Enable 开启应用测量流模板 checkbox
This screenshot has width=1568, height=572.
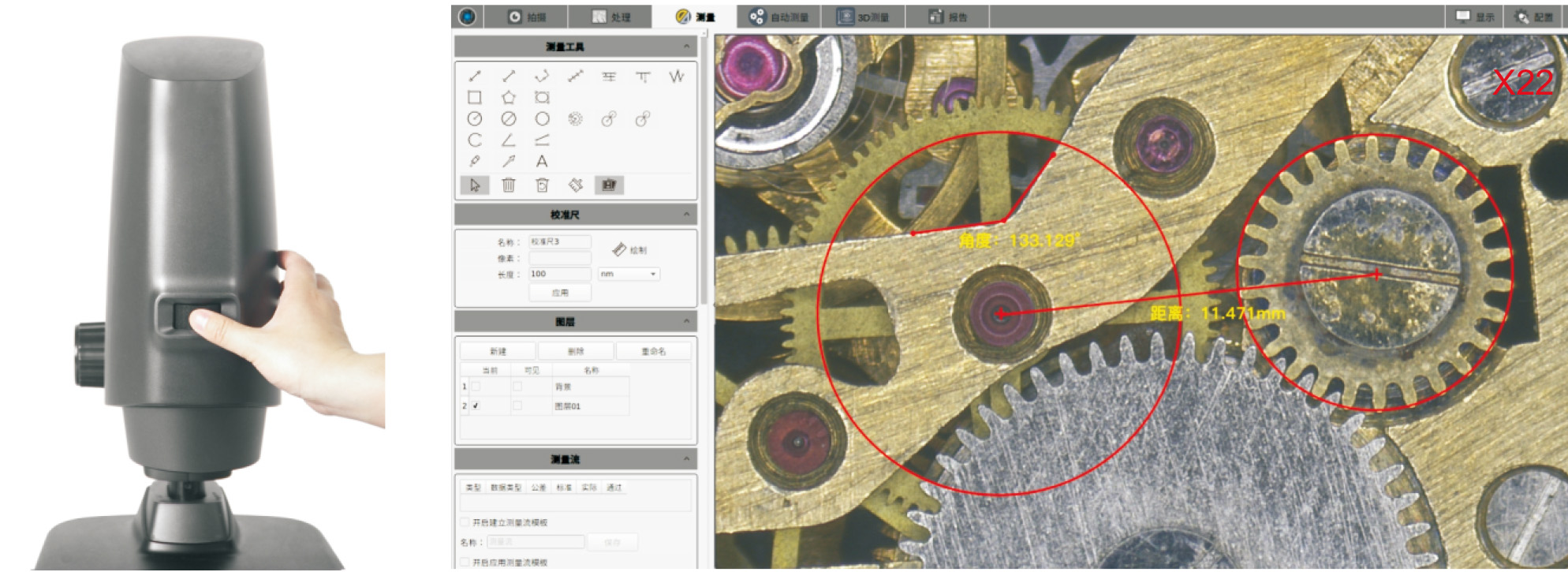pos(465,563)
